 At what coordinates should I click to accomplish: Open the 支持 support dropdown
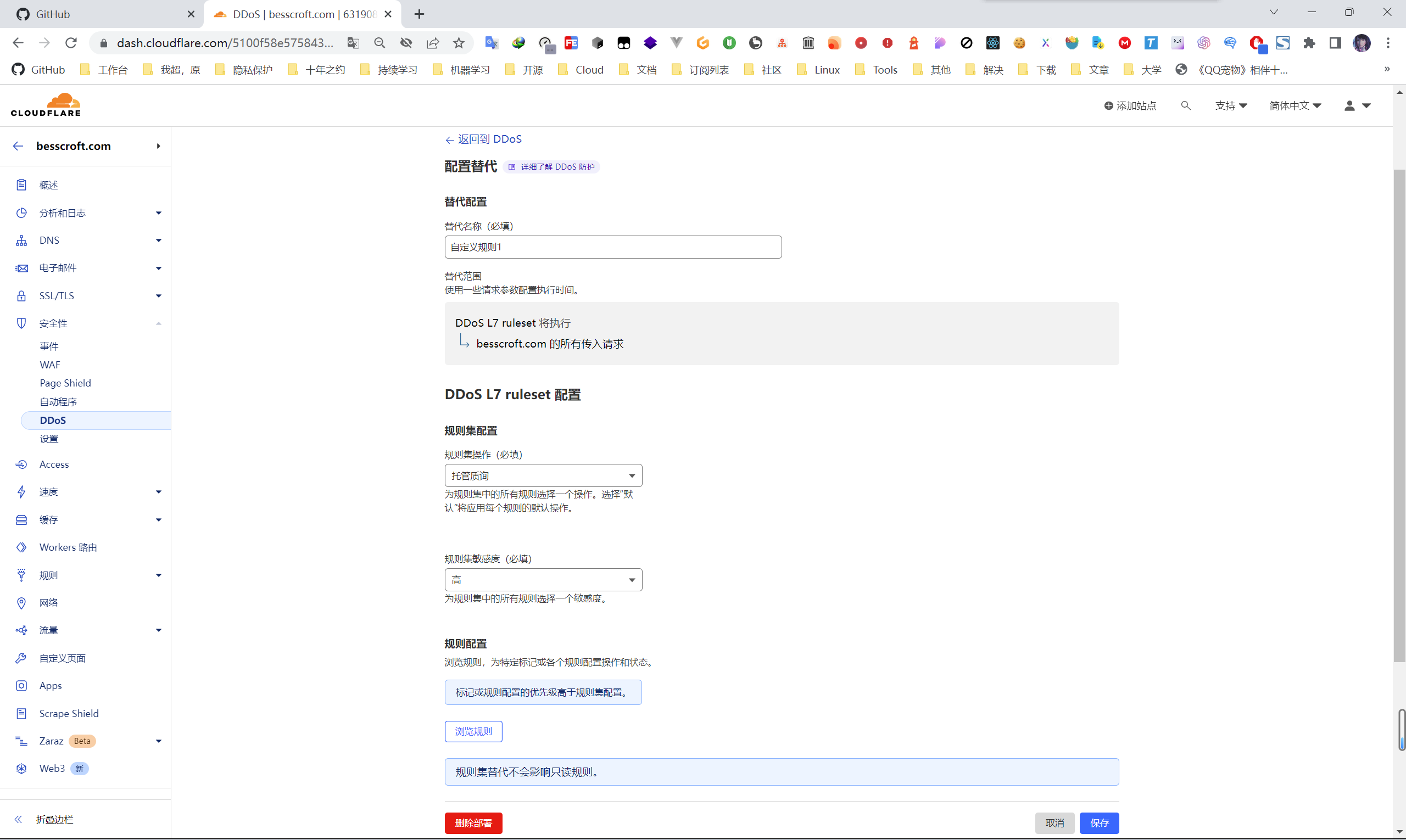1231,106
